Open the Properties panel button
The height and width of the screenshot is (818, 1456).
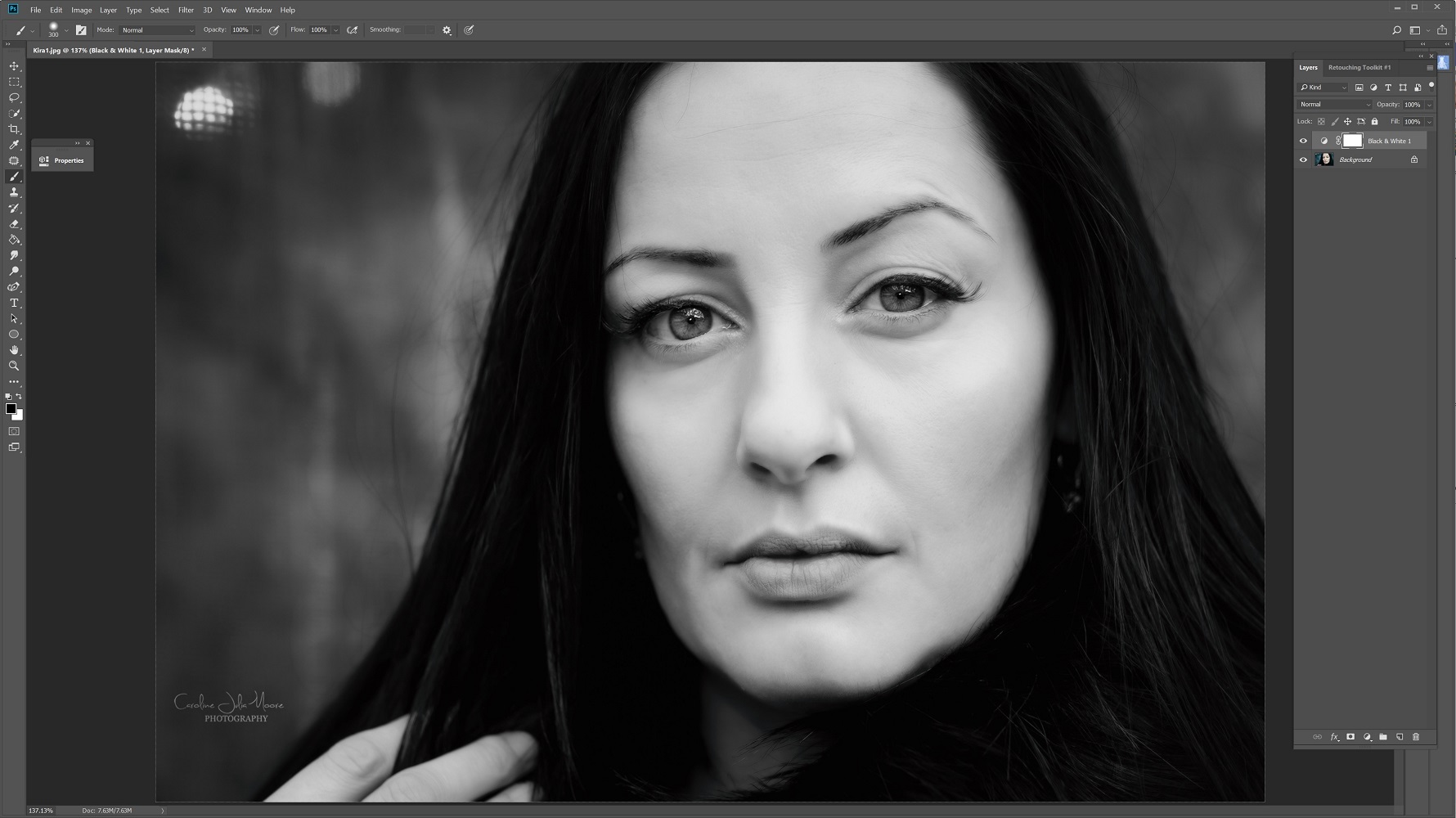coord(62,160)
